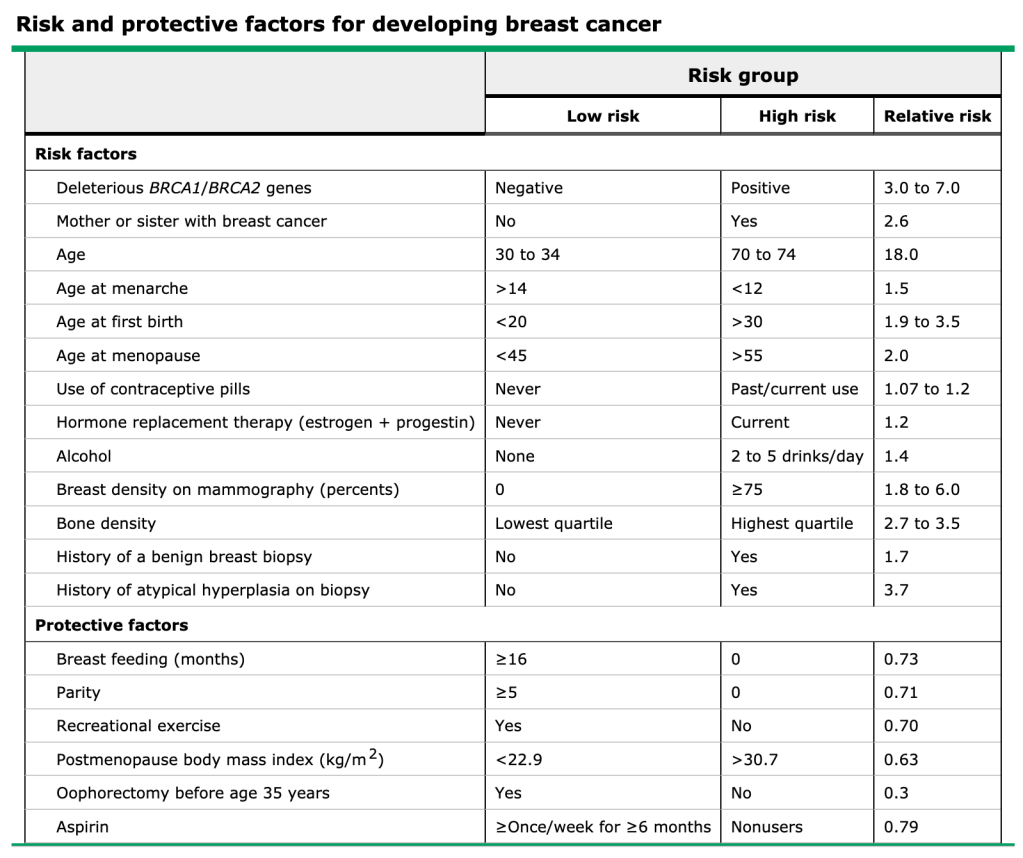Click "History of atypical hyperplasia on biopsy"

point(213,590)
